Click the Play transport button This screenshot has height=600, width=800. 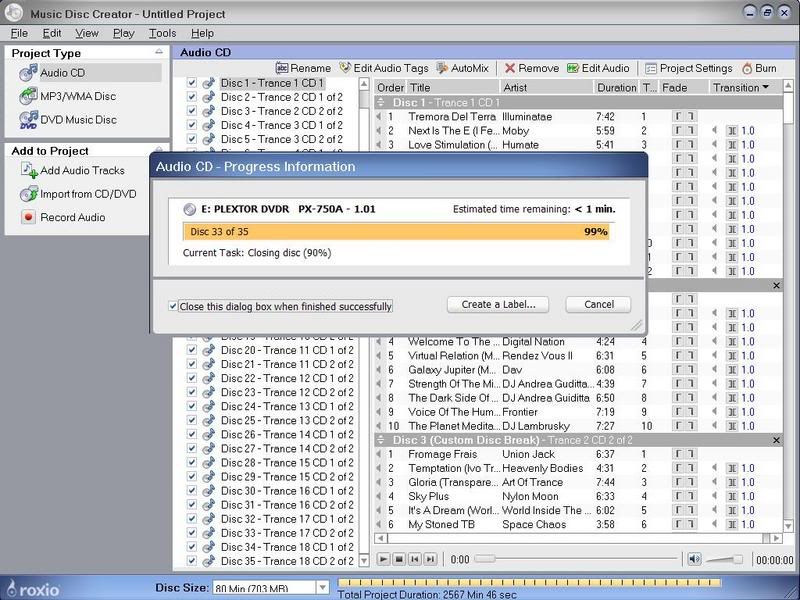[383, 560]
